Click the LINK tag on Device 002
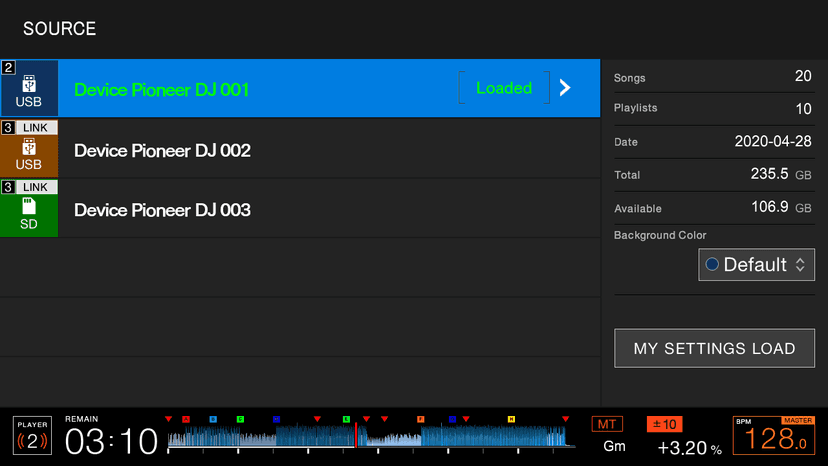This screenshot has height=466, width=828. click(35, 127)
